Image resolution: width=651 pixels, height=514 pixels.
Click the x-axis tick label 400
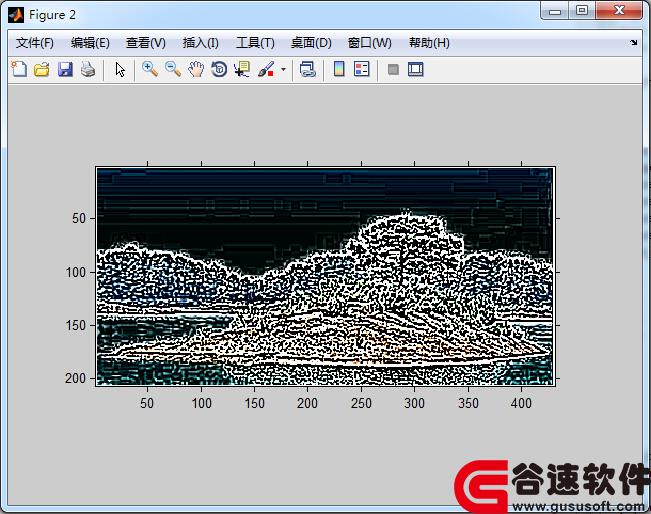521,403
